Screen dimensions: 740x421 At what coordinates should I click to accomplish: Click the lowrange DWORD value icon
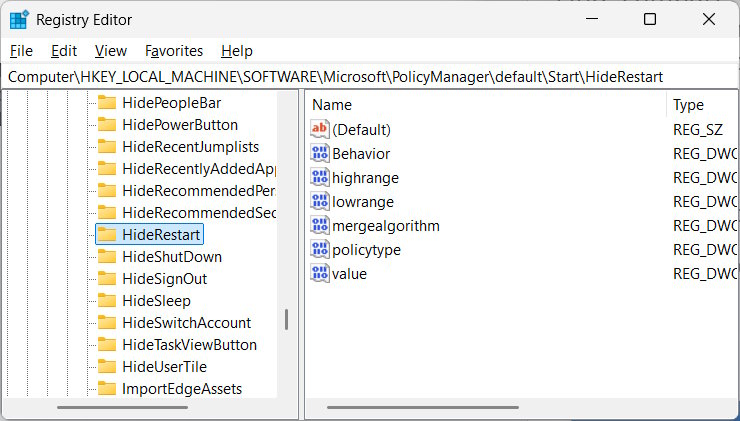(x=320, y=201)
